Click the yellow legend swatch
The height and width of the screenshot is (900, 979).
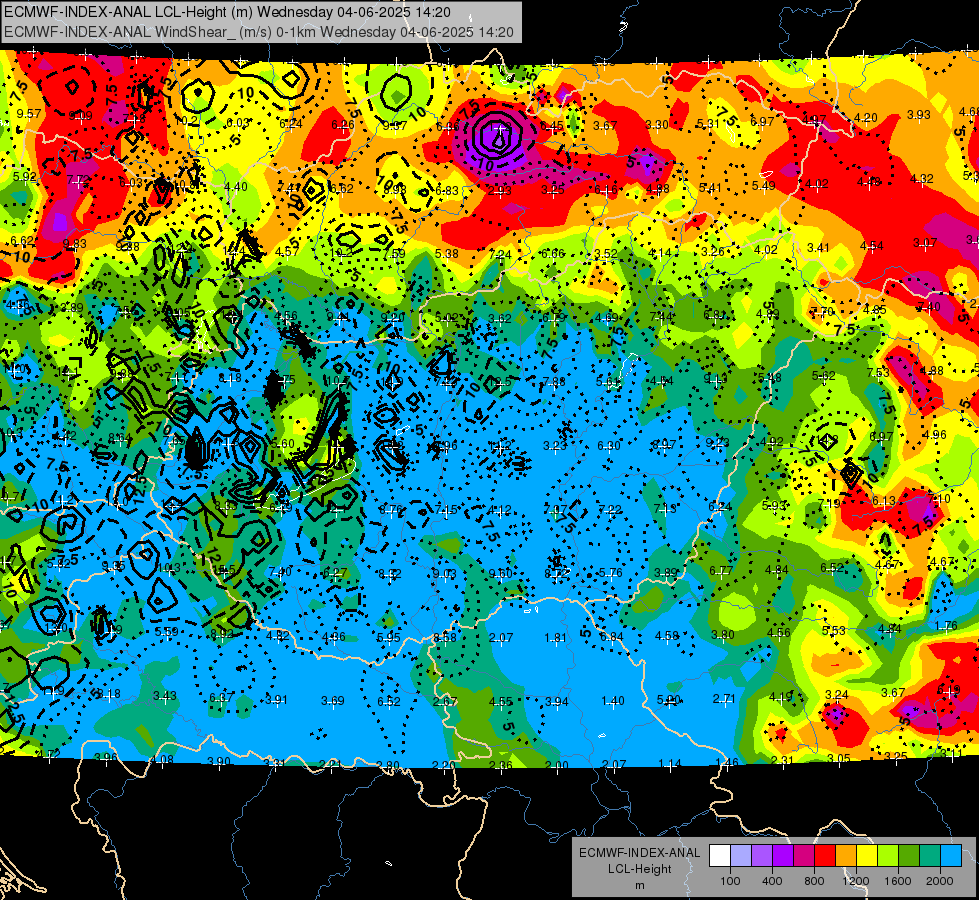[867, 855]
